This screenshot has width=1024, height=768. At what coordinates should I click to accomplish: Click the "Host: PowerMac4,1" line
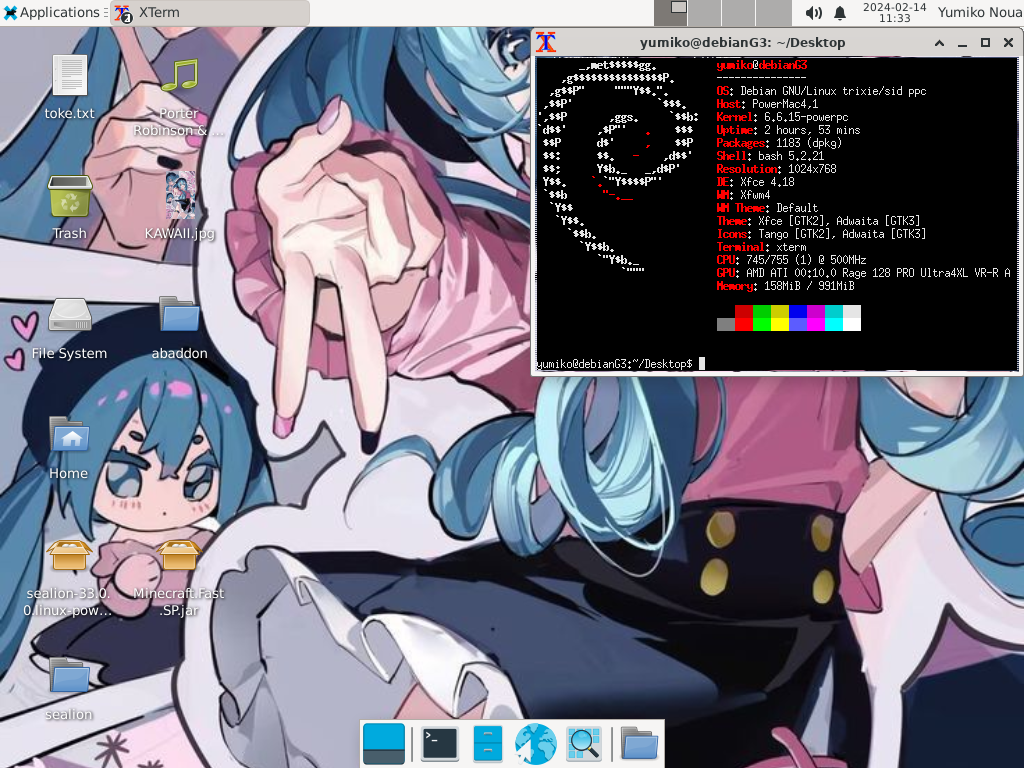tap(767, 104)
